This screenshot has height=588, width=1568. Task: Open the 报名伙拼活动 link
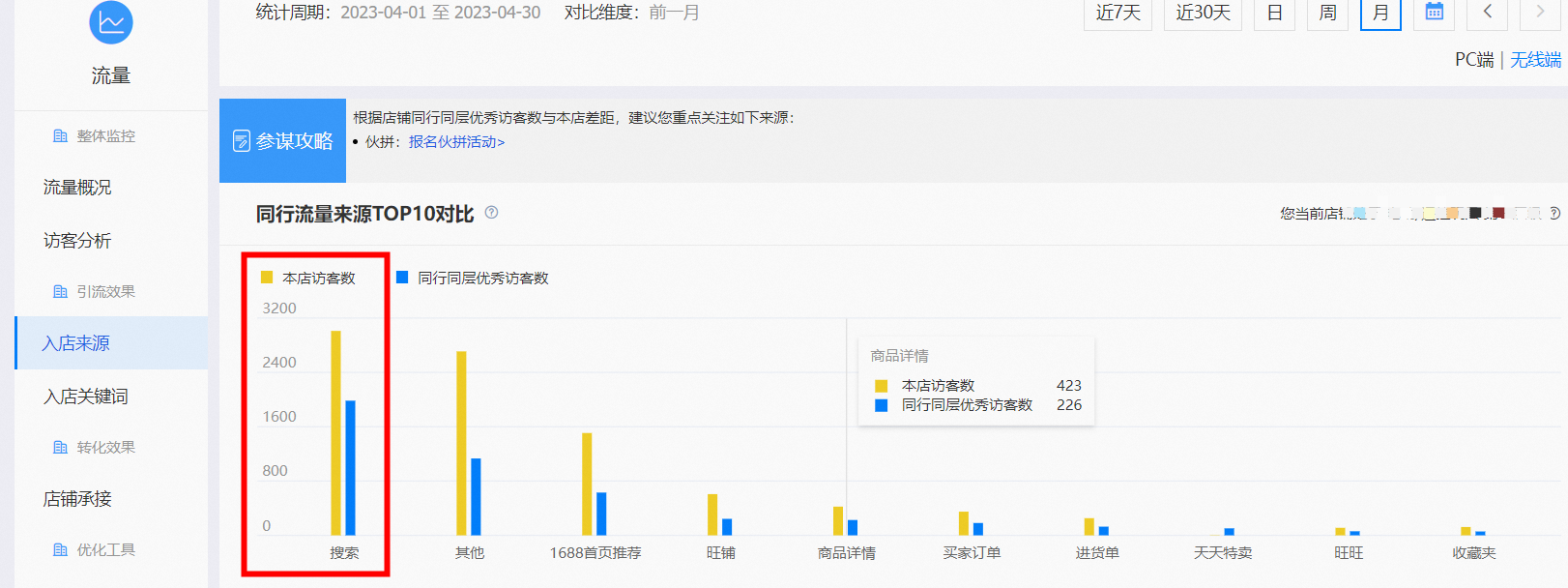tap(456, 142)
